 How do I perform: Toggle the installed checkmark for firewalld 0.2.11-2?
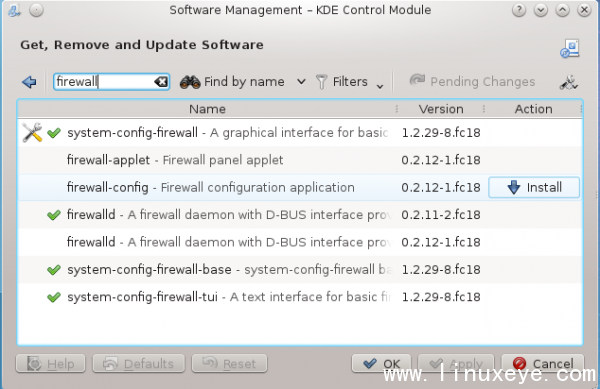pyautogui.click(x=54, y=215)
